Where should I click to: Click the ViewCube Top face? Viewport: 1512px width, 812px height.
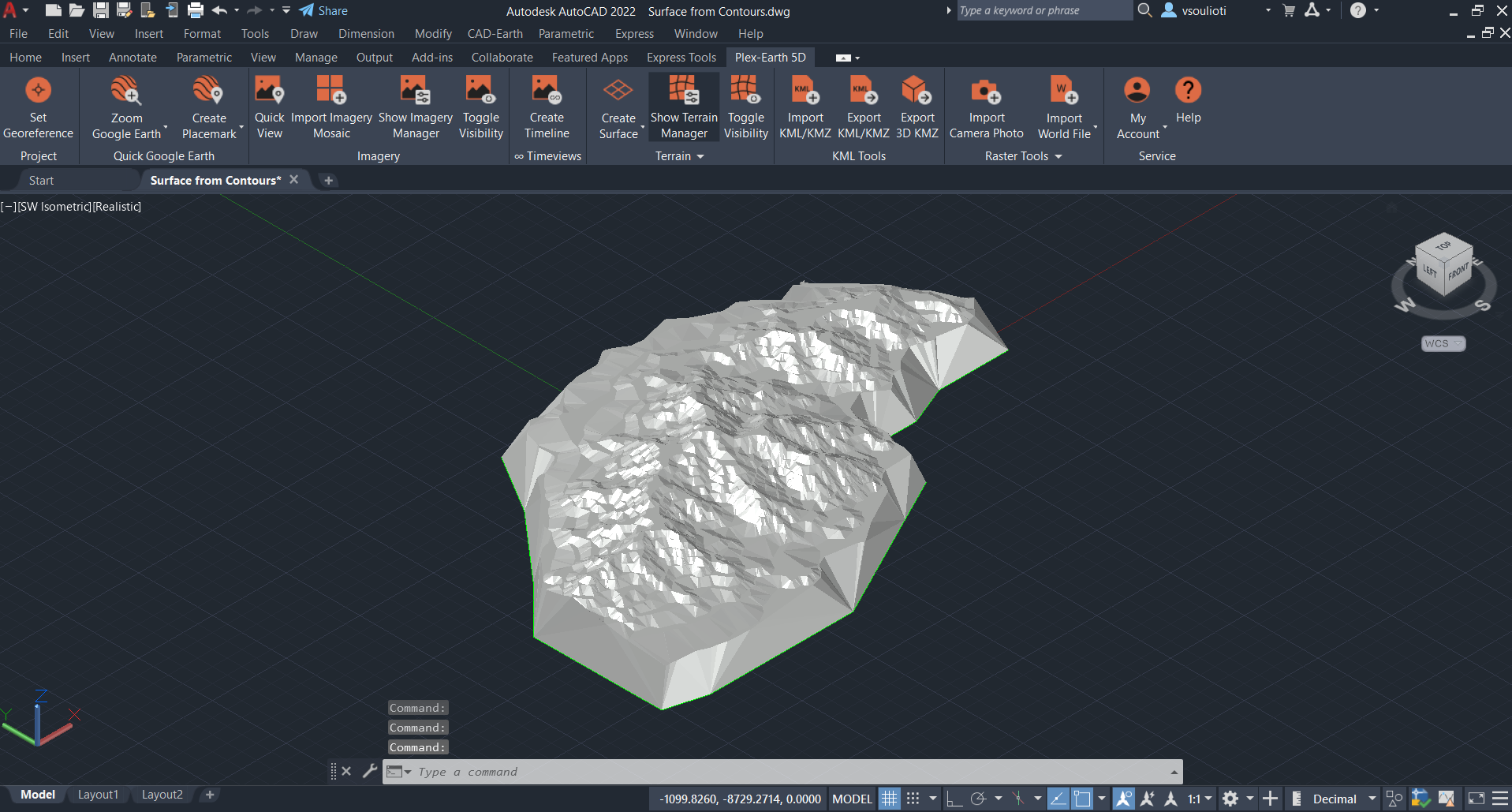point(1443,247)
